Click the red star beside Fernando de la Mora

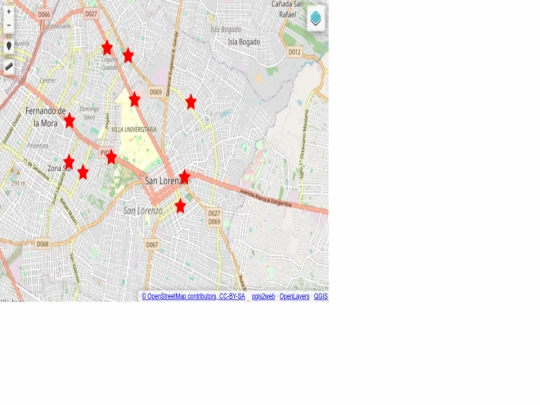[x=70, y=121]
